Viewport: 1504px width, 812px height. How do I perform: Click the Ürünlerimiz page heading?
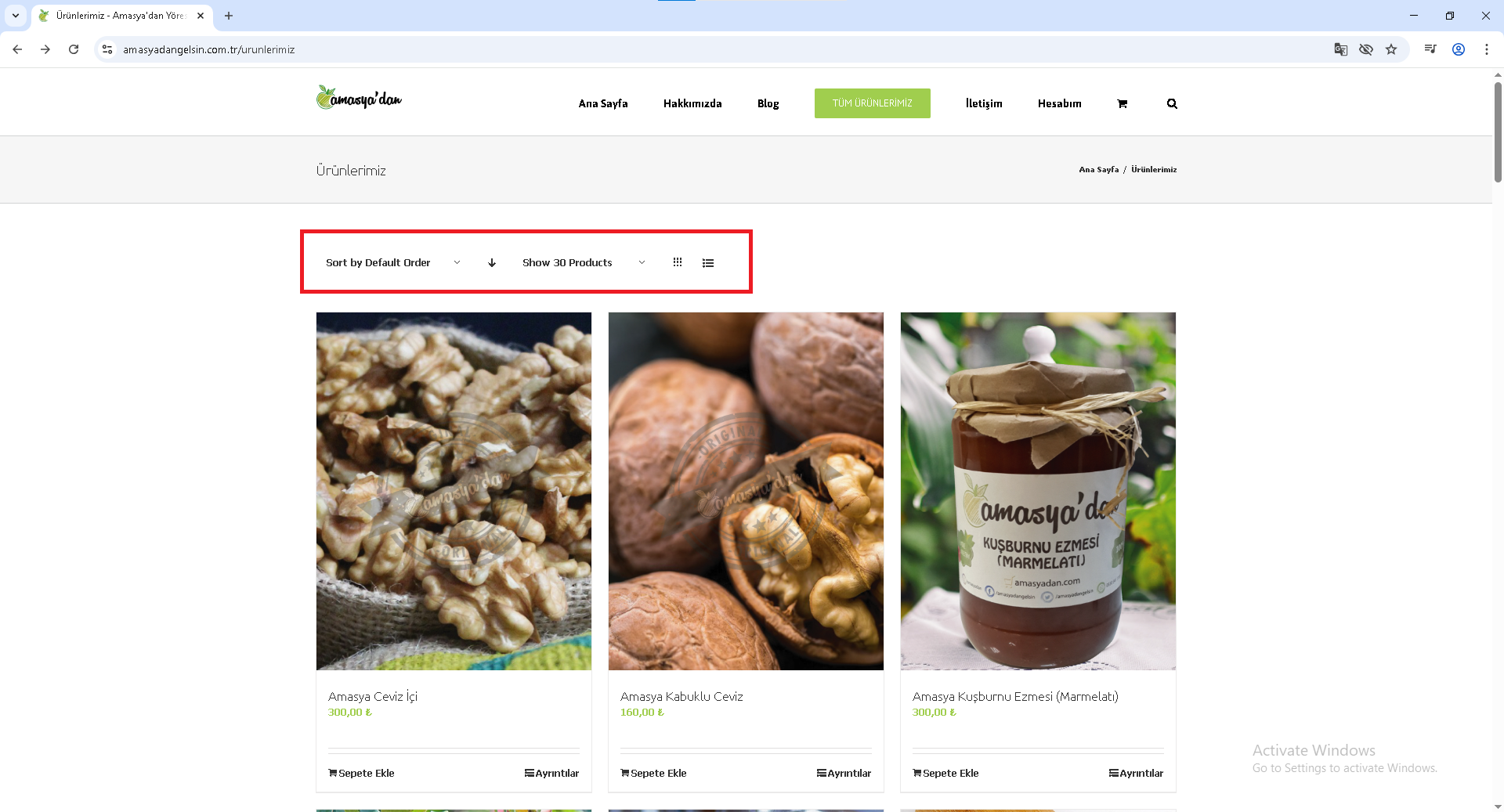click(351, 171)
